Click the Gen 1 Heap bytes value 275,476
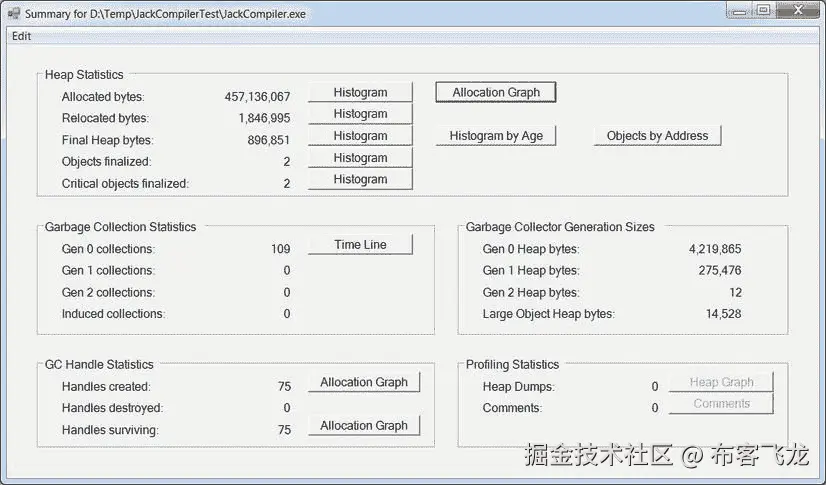Image resolution: width=826 pixels, height=485 pixels. (720, 271)
